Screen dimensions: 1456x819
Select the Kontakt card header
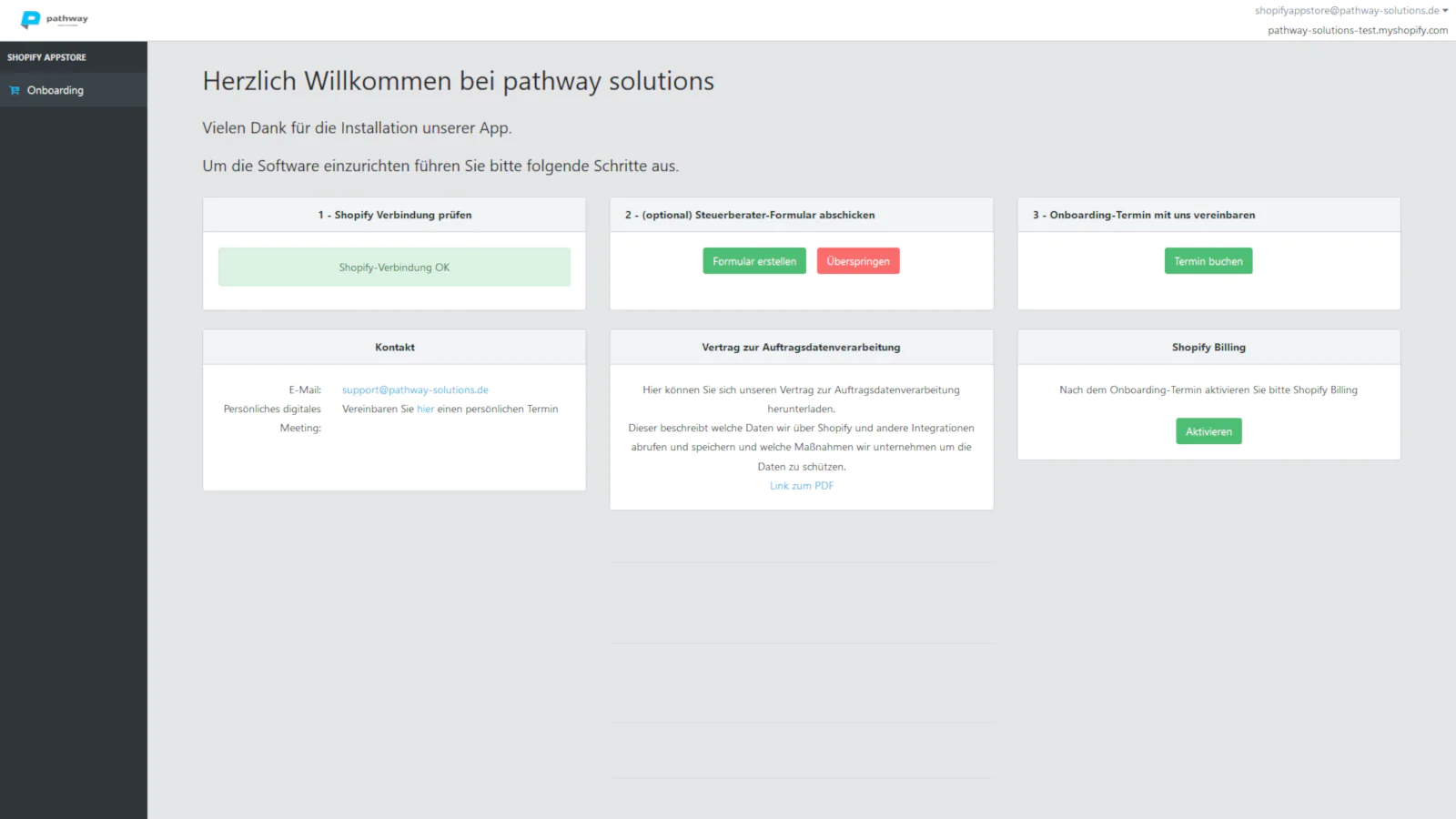pyautogui.click(x=394, y=348)
